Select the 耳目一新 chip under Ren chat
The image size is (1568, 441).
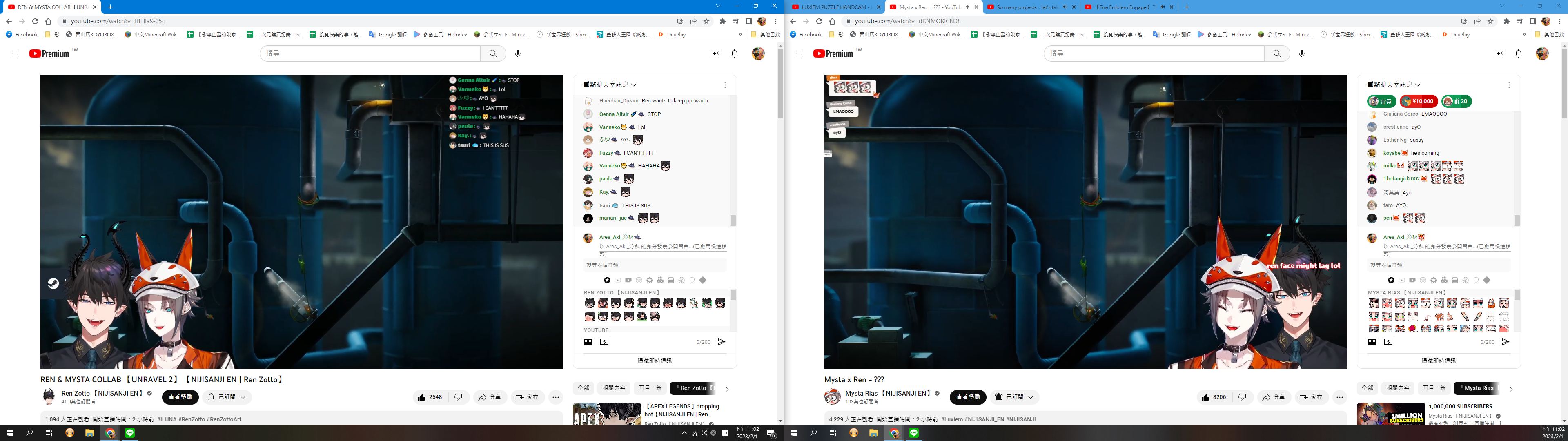pyautogui.click(x=650, y=388)
